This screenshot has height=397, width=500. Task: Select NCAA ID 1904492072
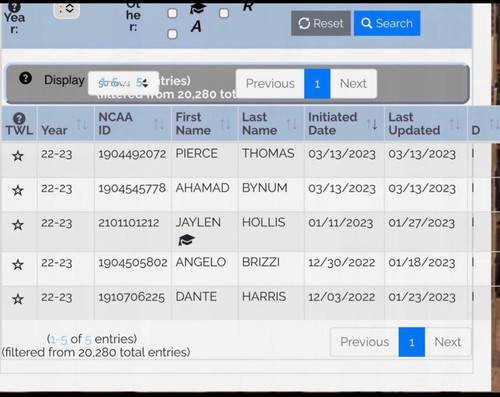click(x=132, y=154)
